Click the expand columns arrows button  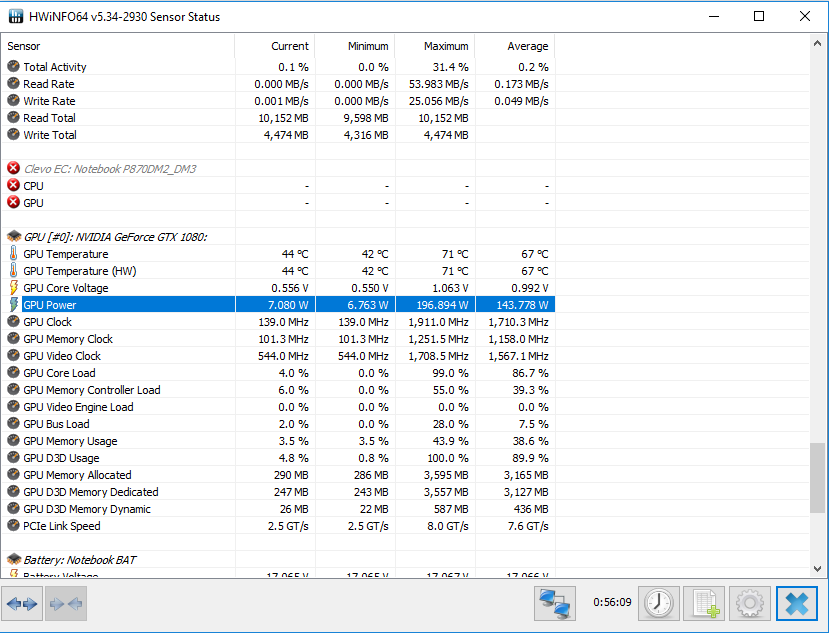click(x=22, y=603)
